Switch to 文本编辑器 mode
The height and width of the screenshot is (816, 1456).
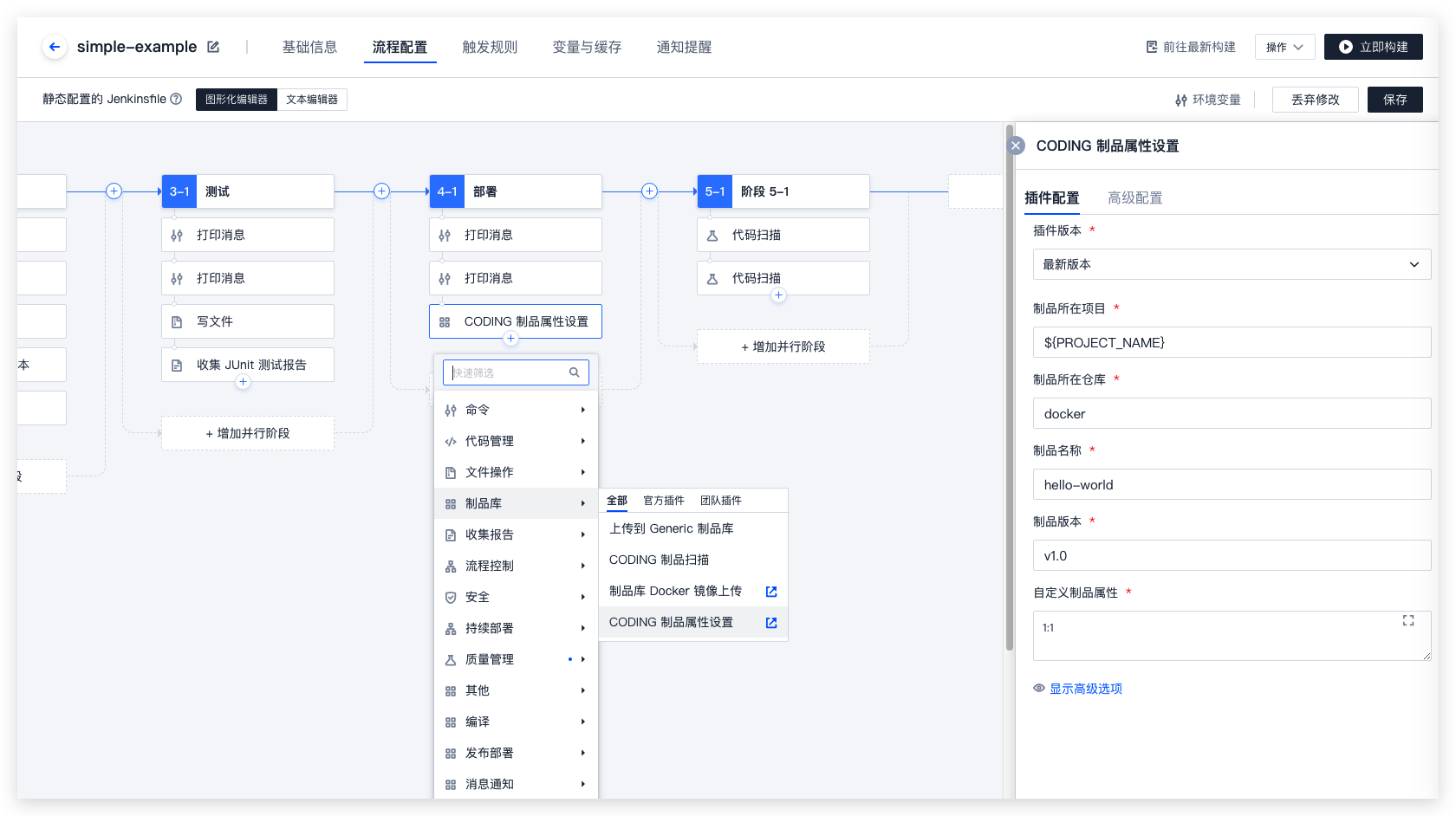[312, 100]
